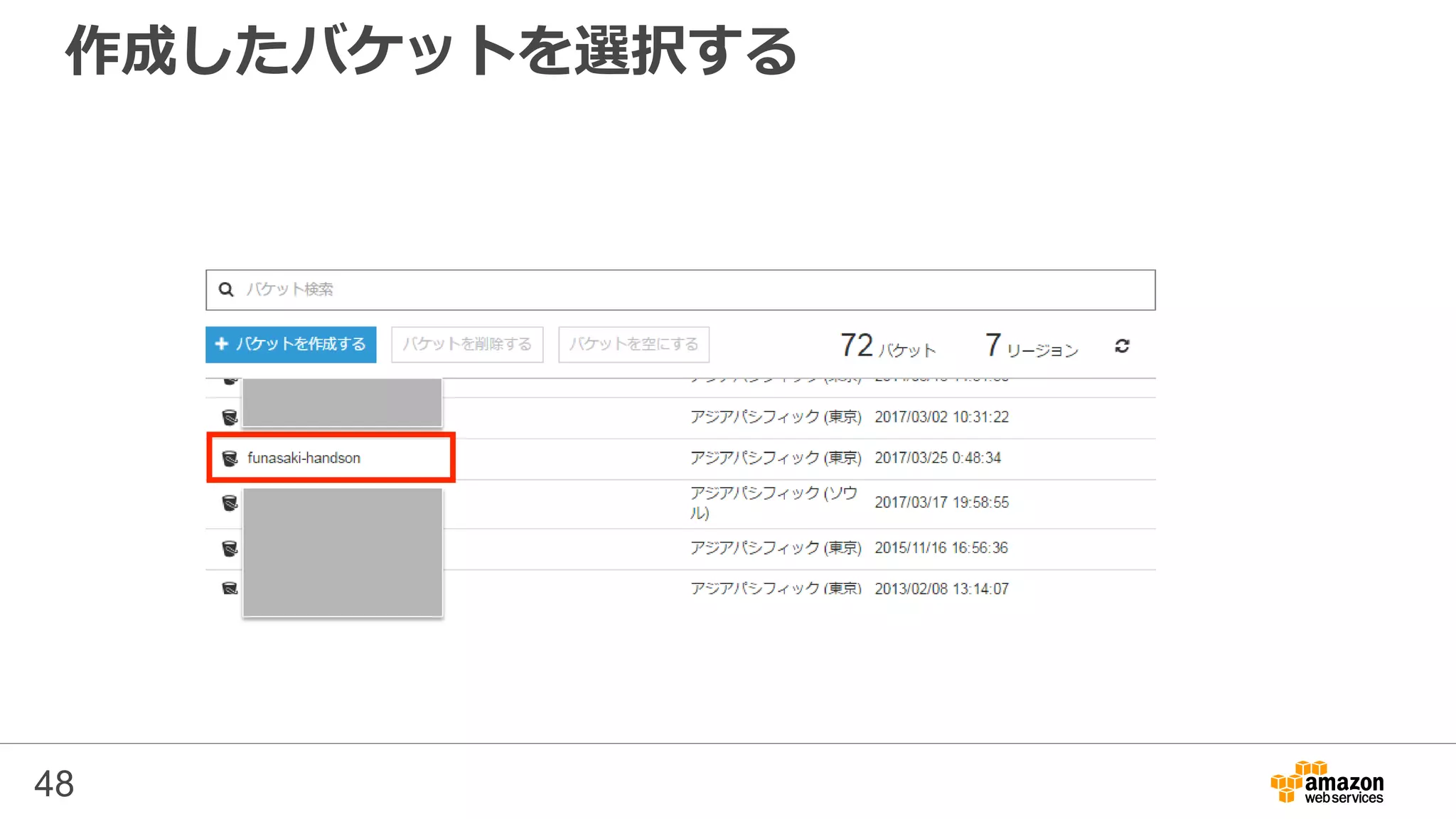
Task: Click the バケットを空にする button
Action: coord(633,345)
